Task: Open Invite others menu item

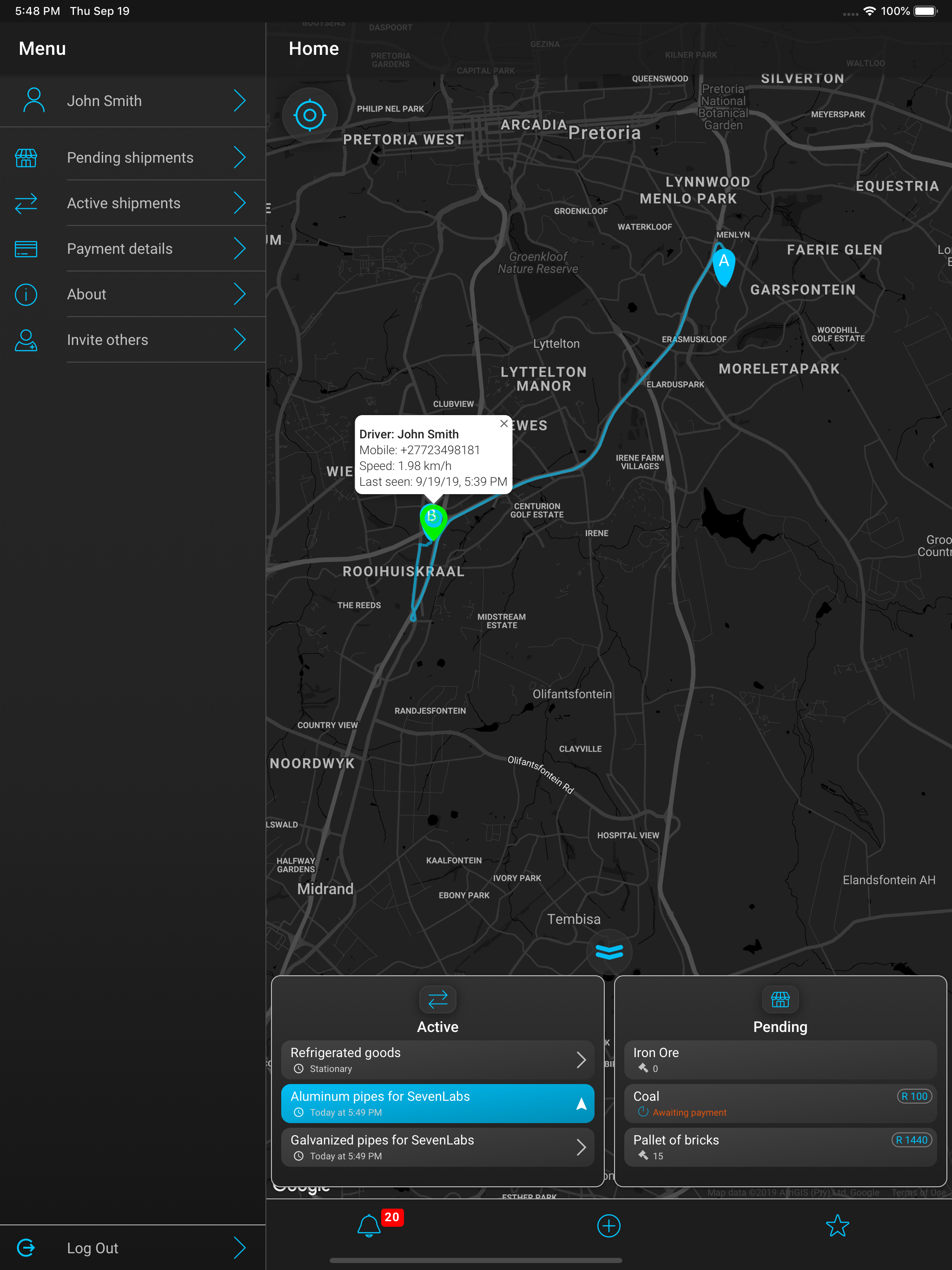Action: point(132,340)
